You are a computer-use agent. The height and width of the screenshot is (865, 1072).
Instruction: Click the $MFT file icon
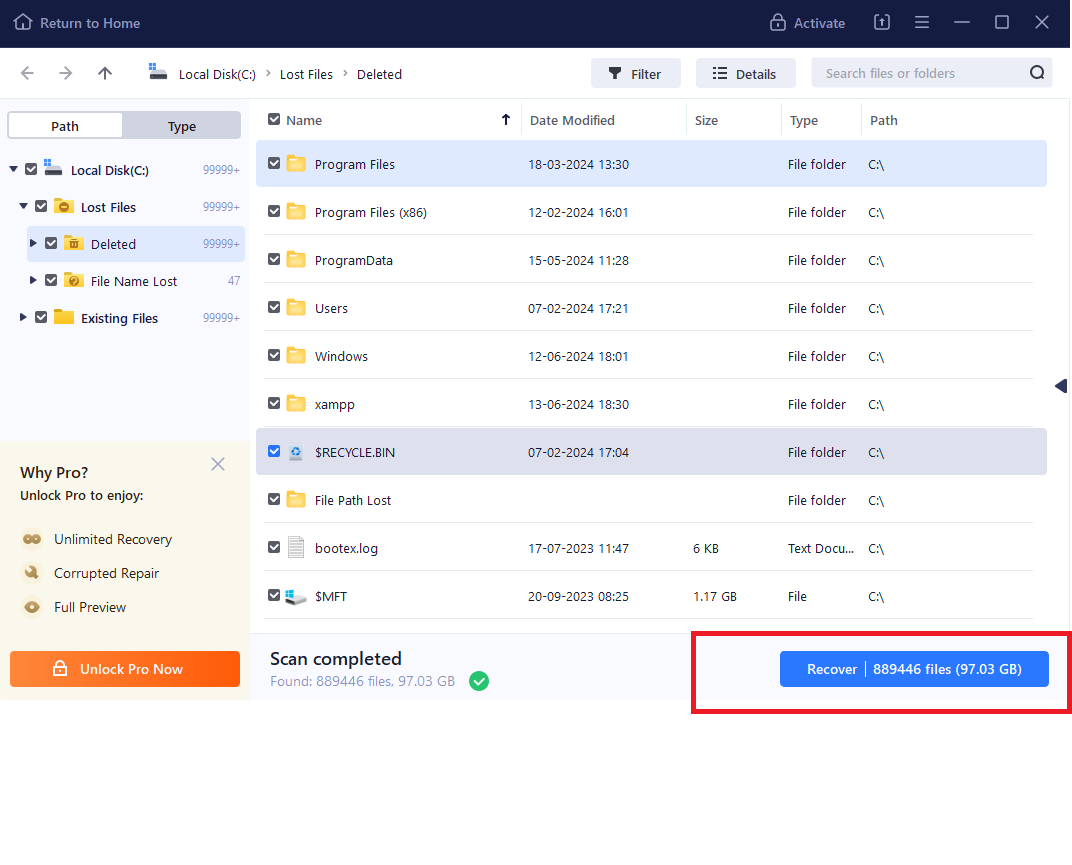(295, 596)
